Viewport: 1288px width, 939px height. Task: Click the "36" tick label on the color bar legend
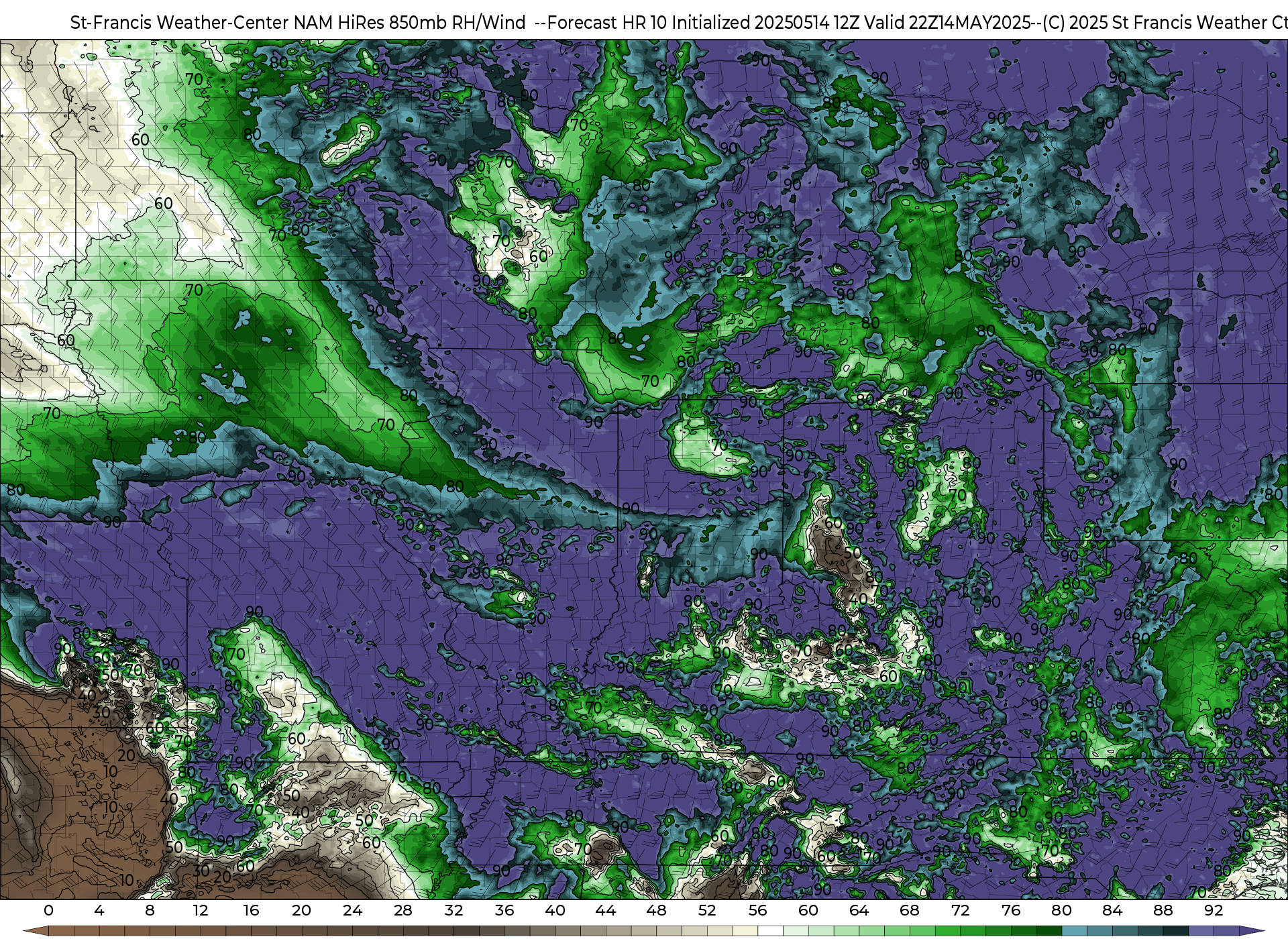point(504,910)
